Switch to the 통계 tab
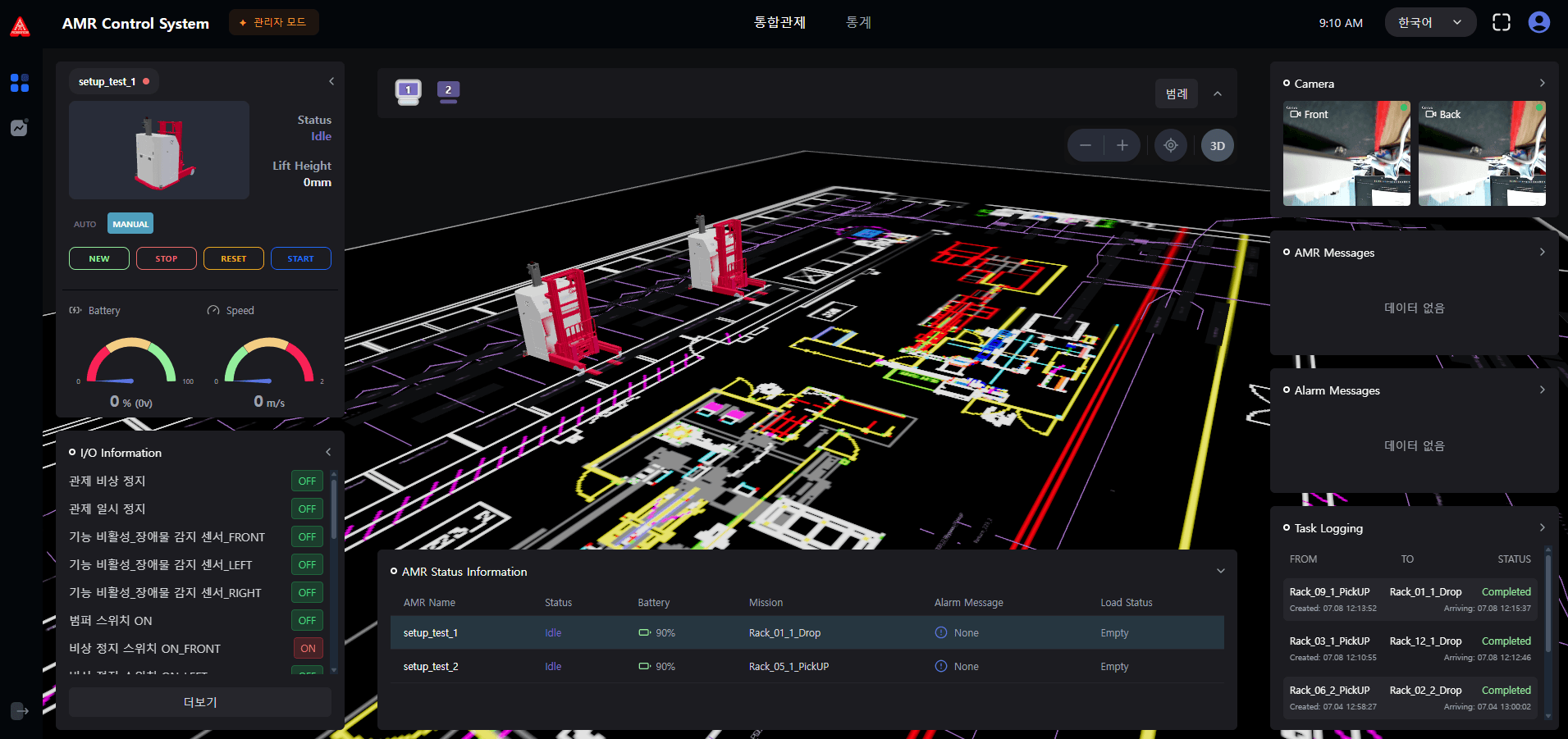This screenshot has width=1568, height=739. (858, 23)
